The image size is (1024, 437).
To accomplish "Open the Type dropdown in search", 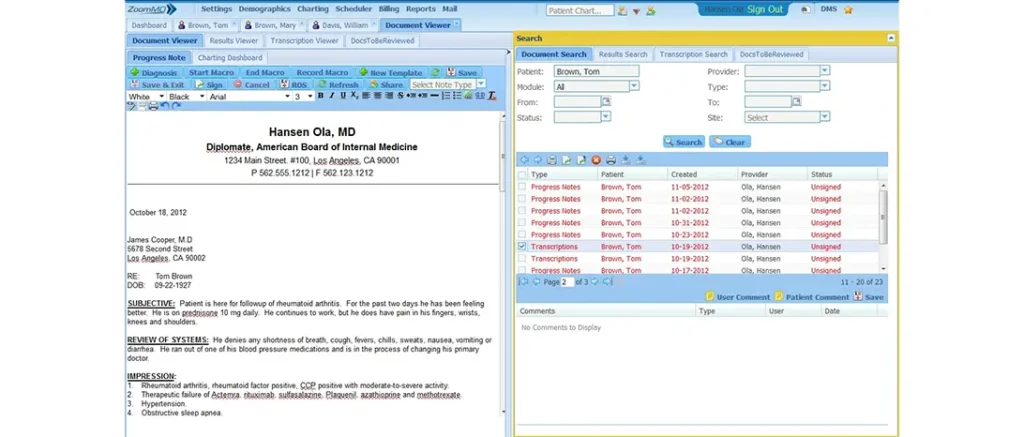I will (825, 86).
